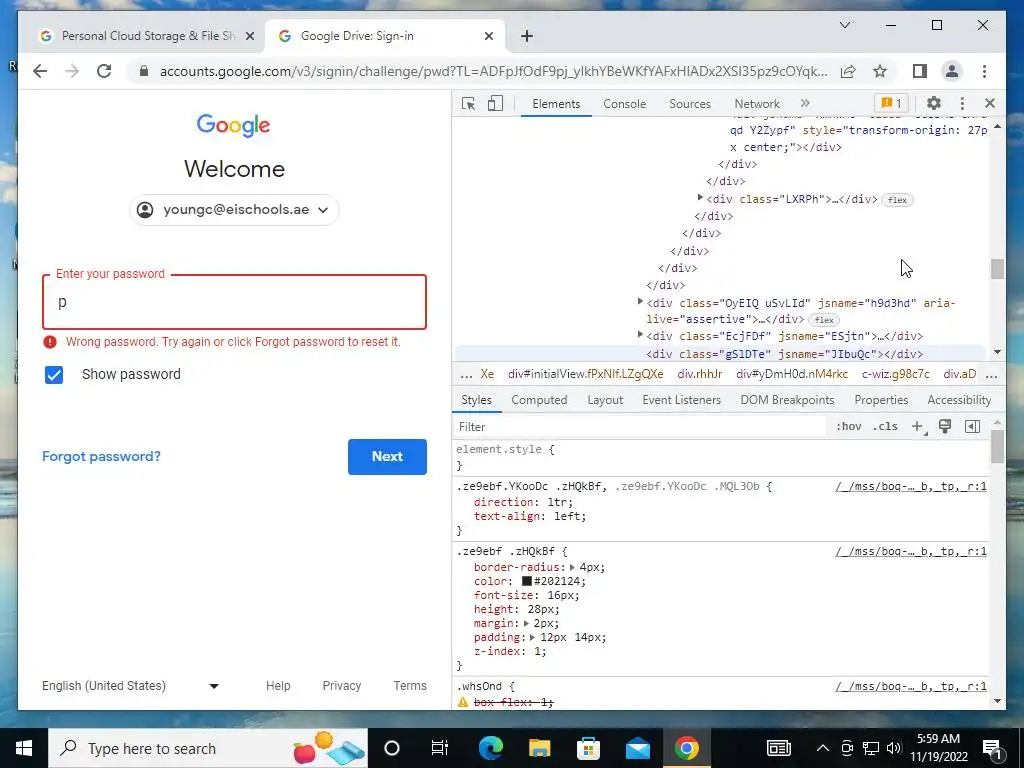Open the Help link
This screenshot has height=768, width=1024.
pyautogui.click(x=278, y=686)
